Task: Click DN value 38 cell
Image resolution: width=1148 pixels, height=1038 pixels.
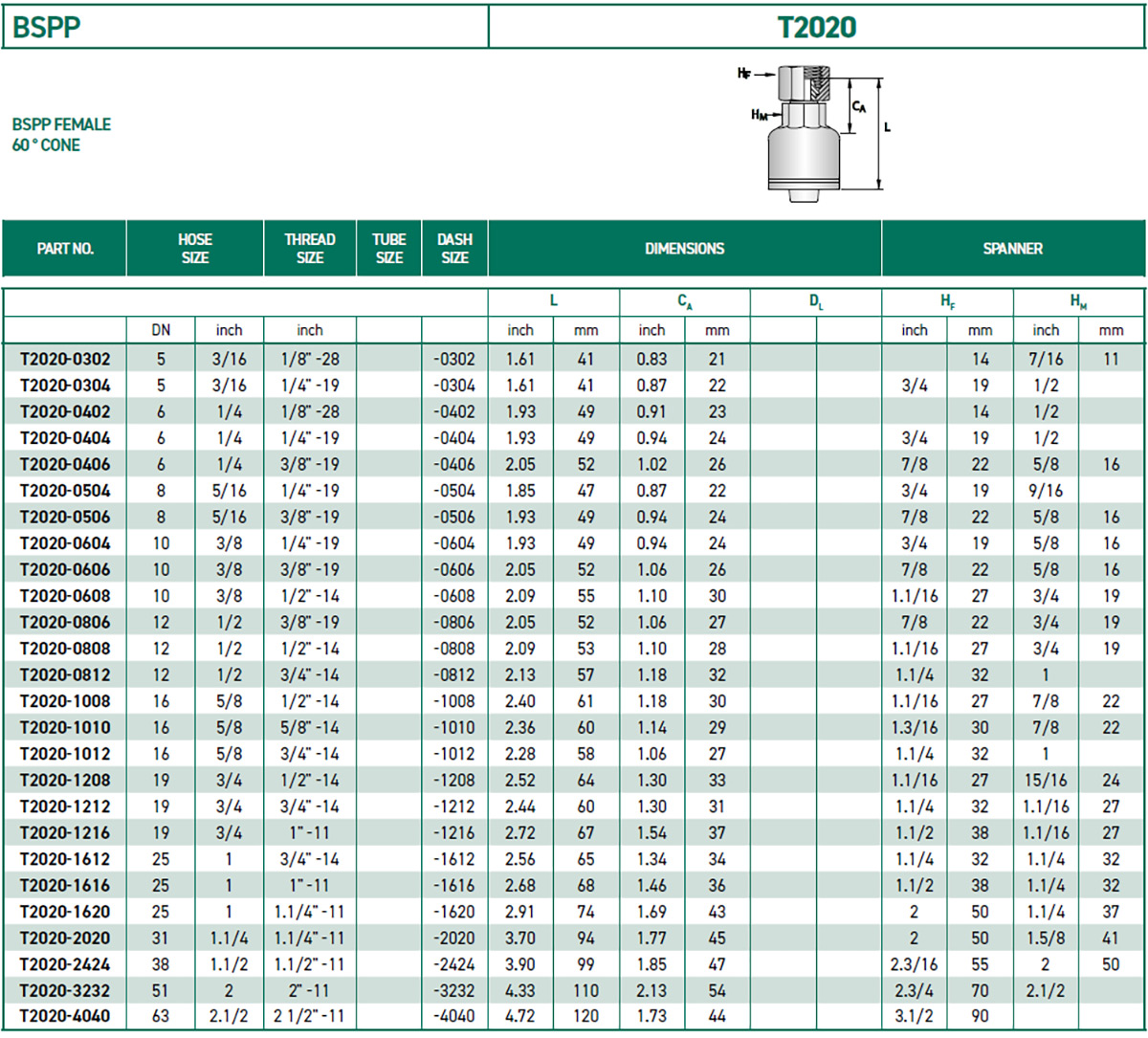Action: click(161, 964)
